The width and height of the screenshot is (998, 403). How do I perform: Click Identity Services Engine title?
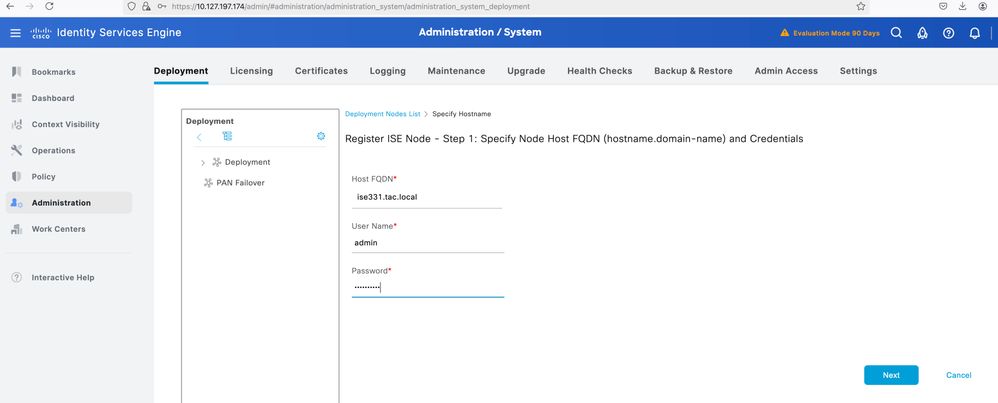coord(119,33)
